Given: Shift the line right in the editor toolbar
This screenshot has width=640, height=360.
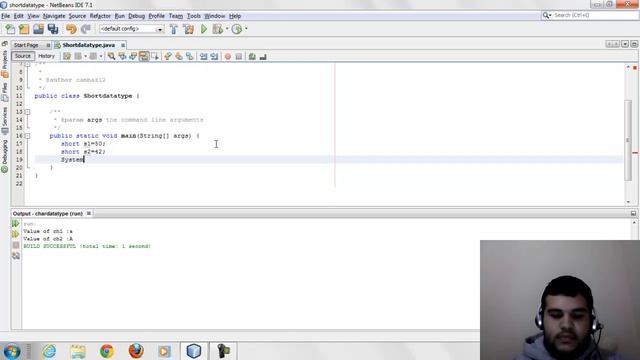Looking at the screenshot, I should pyautogui.click(x=214, y=56).
